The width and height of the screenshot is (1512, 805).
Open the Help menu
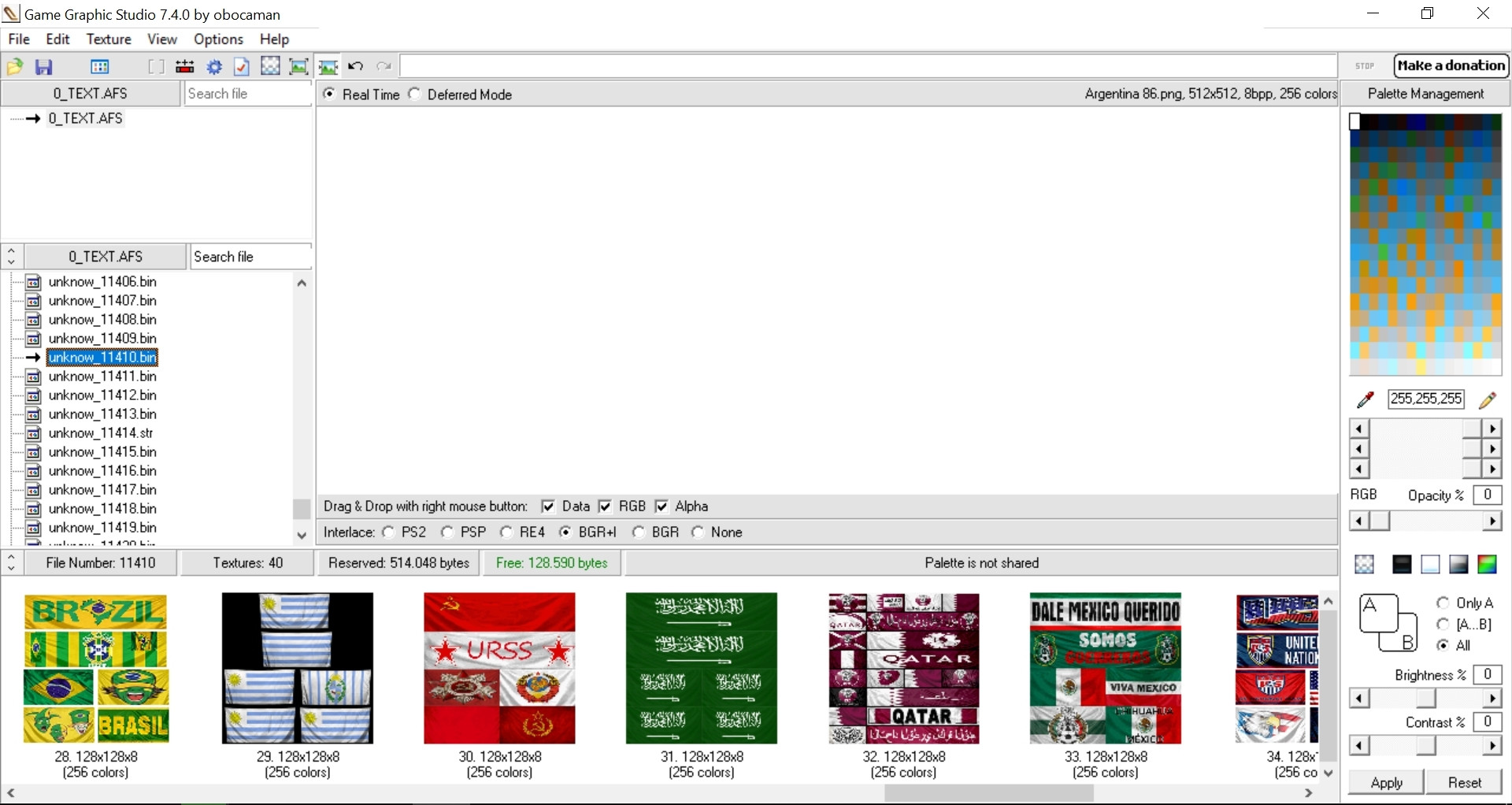click(x=275, y=39)
